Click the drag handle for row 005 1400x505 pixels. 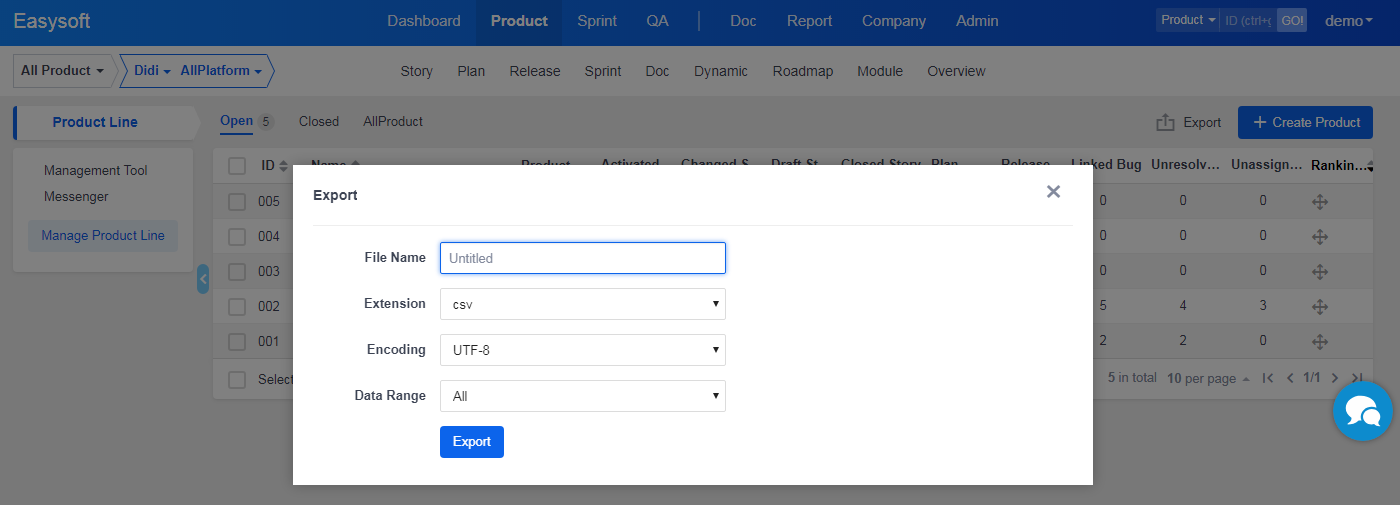[x=1320, y=201]
